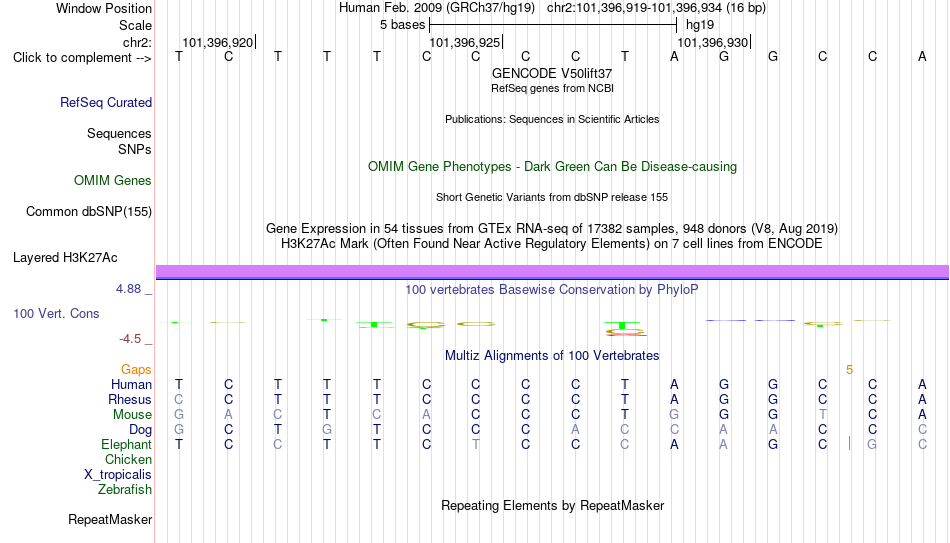The height and width of the screenshot is (543, 950).
Task: Click the faded G in Mouse row's first column
Action: click(179, 415)
